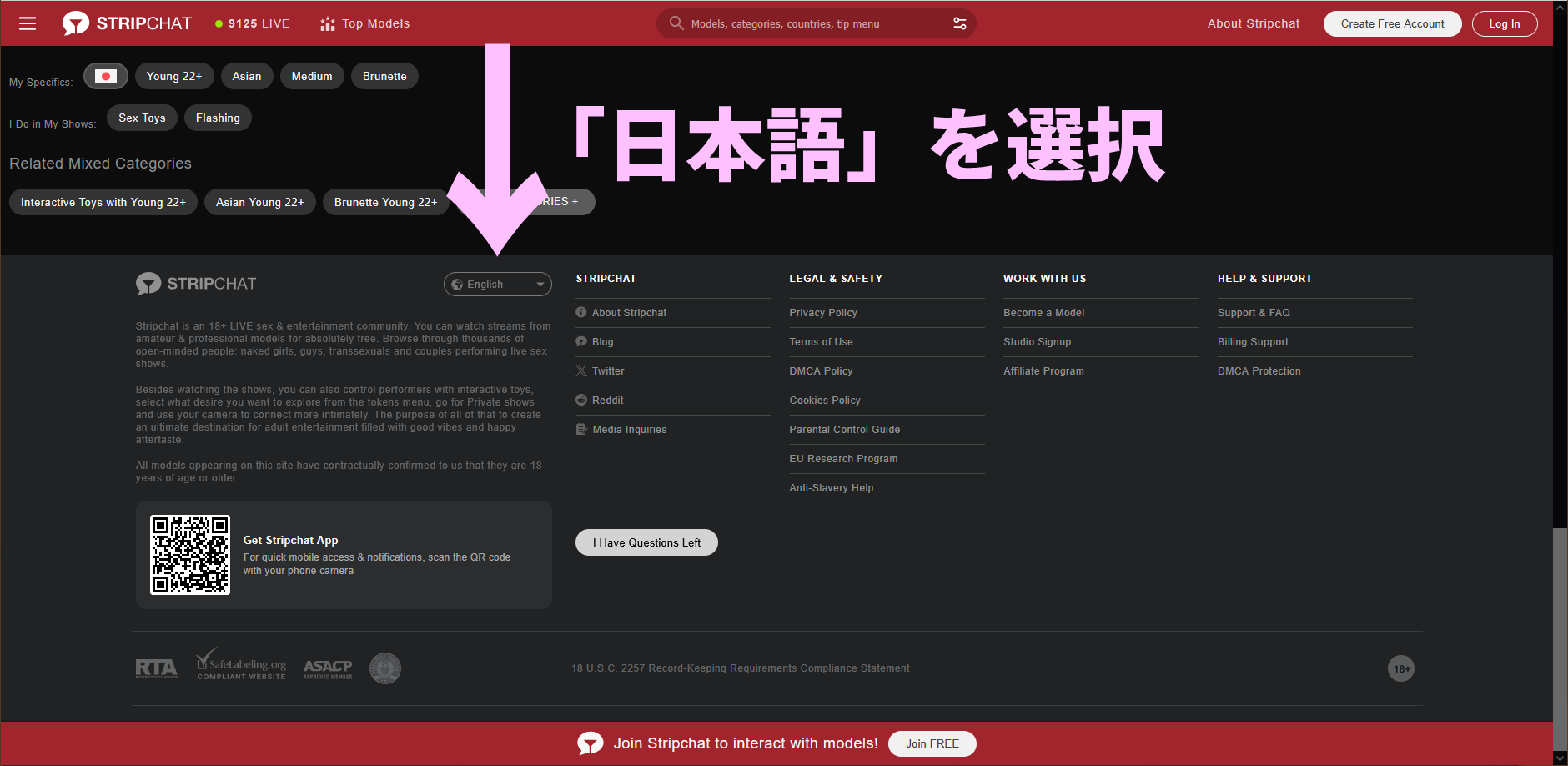Click the Blog speech bubble icon

[x=581, y=341]
